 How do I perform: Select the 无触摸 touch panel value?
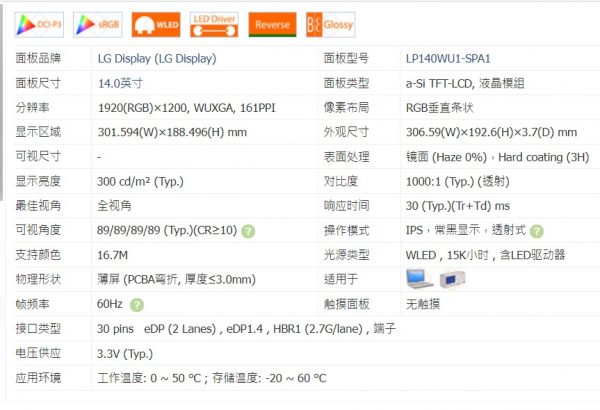tap(422, 304)
